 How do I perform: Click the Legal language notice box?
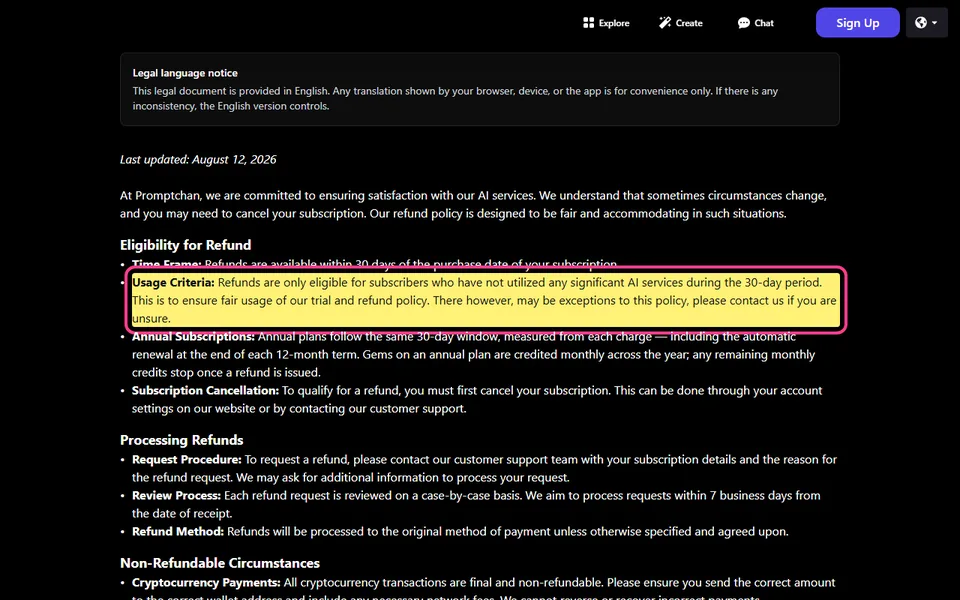(479, 89)
